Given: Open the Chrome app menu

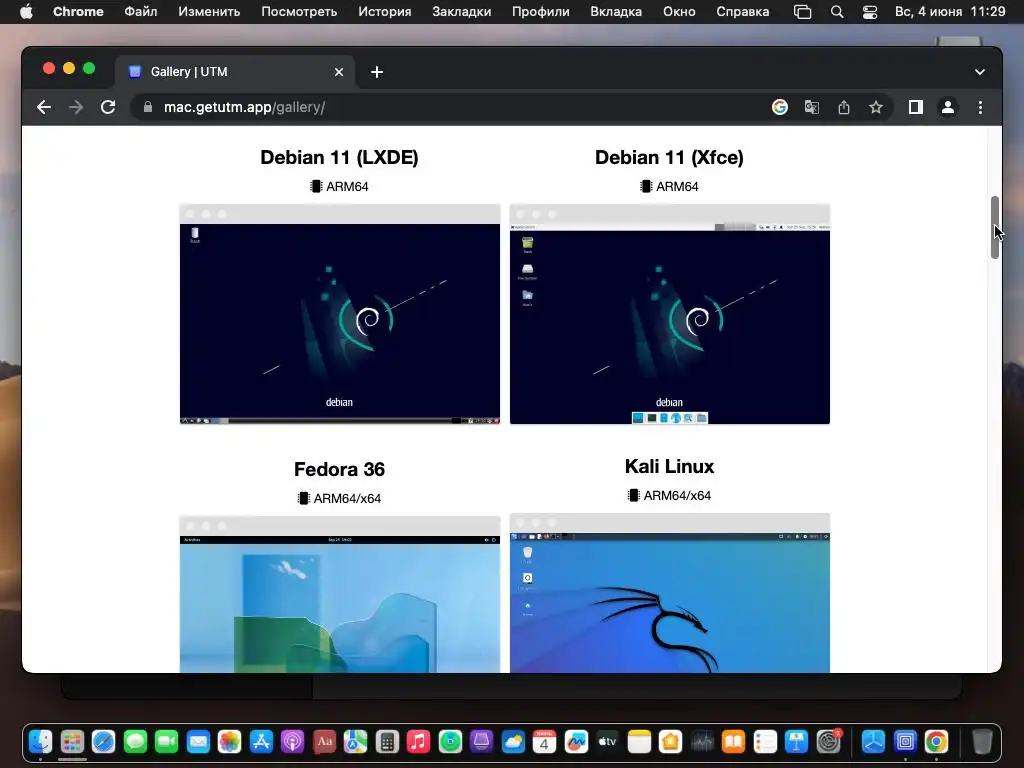Looking at the screenshot, I should tap(78, 12).
